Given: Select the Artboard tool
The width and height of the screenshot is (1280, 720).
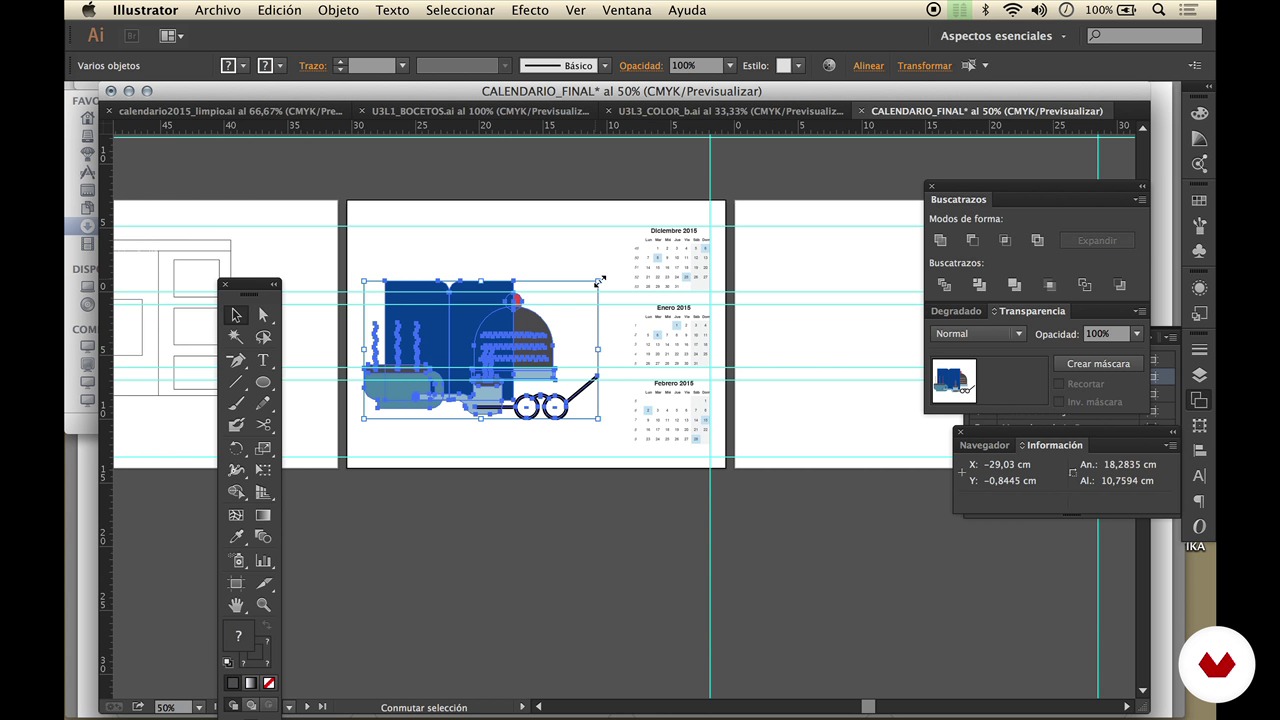Looking at the screenshot, I should (x=236, y=583).
